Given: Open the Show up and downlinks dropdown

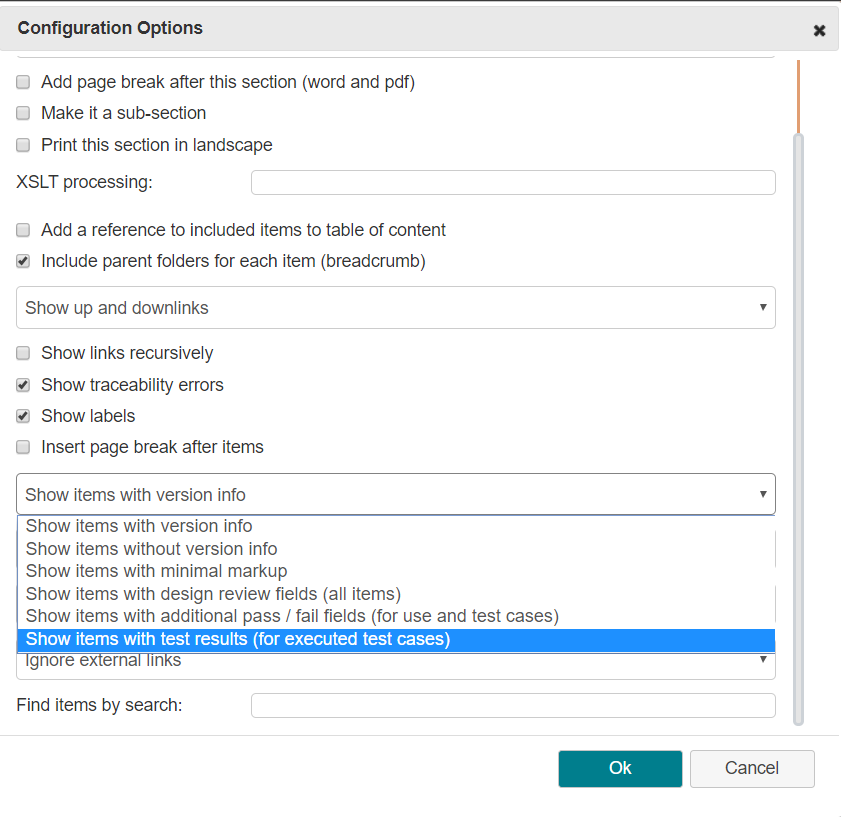Looking at the screenshot, I should (x=396, y=307).
